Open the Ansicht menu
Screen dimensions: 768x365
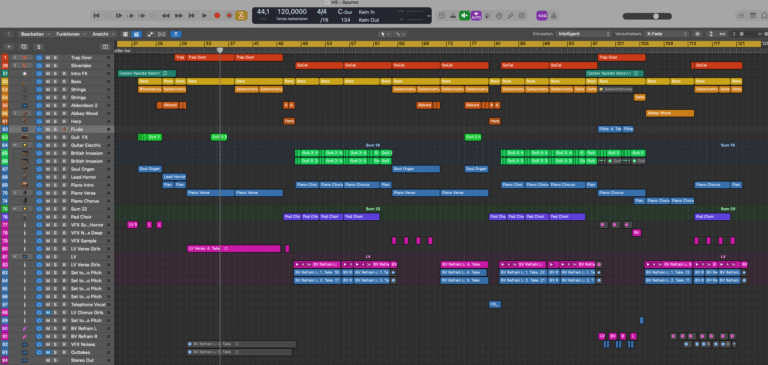(x=103, y=34)
